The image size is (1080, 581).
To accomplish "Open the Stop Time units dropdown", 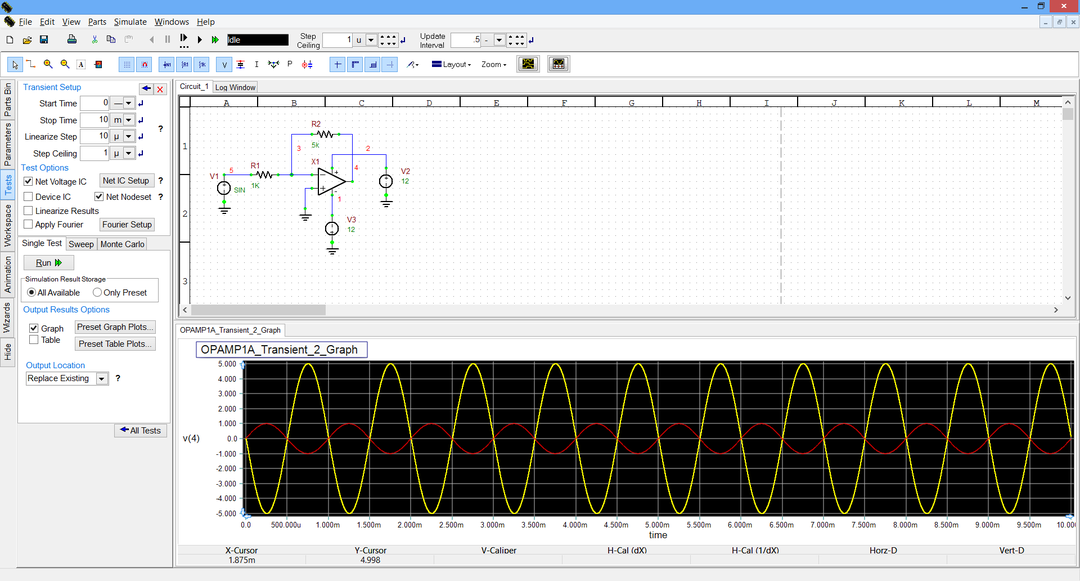I will click(x=130, y=119).
